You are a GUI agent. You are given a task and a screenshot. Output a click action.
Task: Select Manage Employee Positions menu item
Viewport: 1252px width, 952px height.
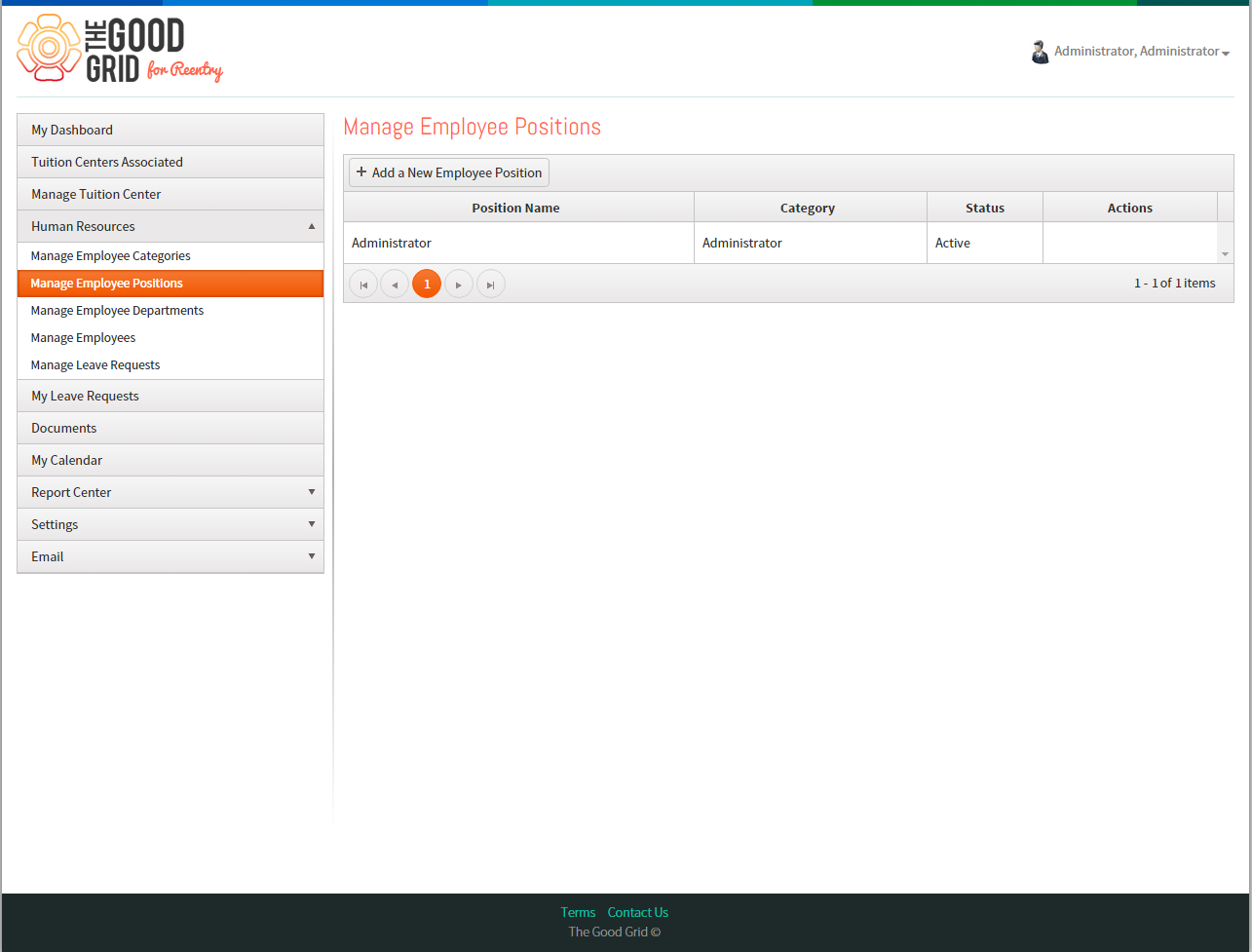pyautogui.click(x=171, y=284)
